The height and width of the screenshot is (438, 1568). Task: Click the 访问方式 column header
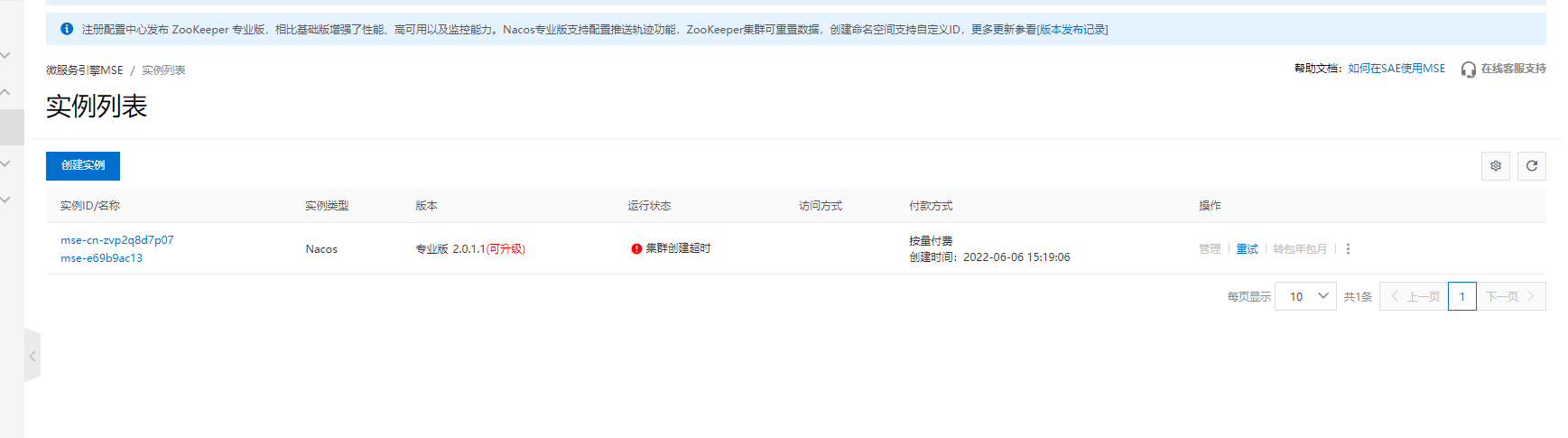pos(821,206)
